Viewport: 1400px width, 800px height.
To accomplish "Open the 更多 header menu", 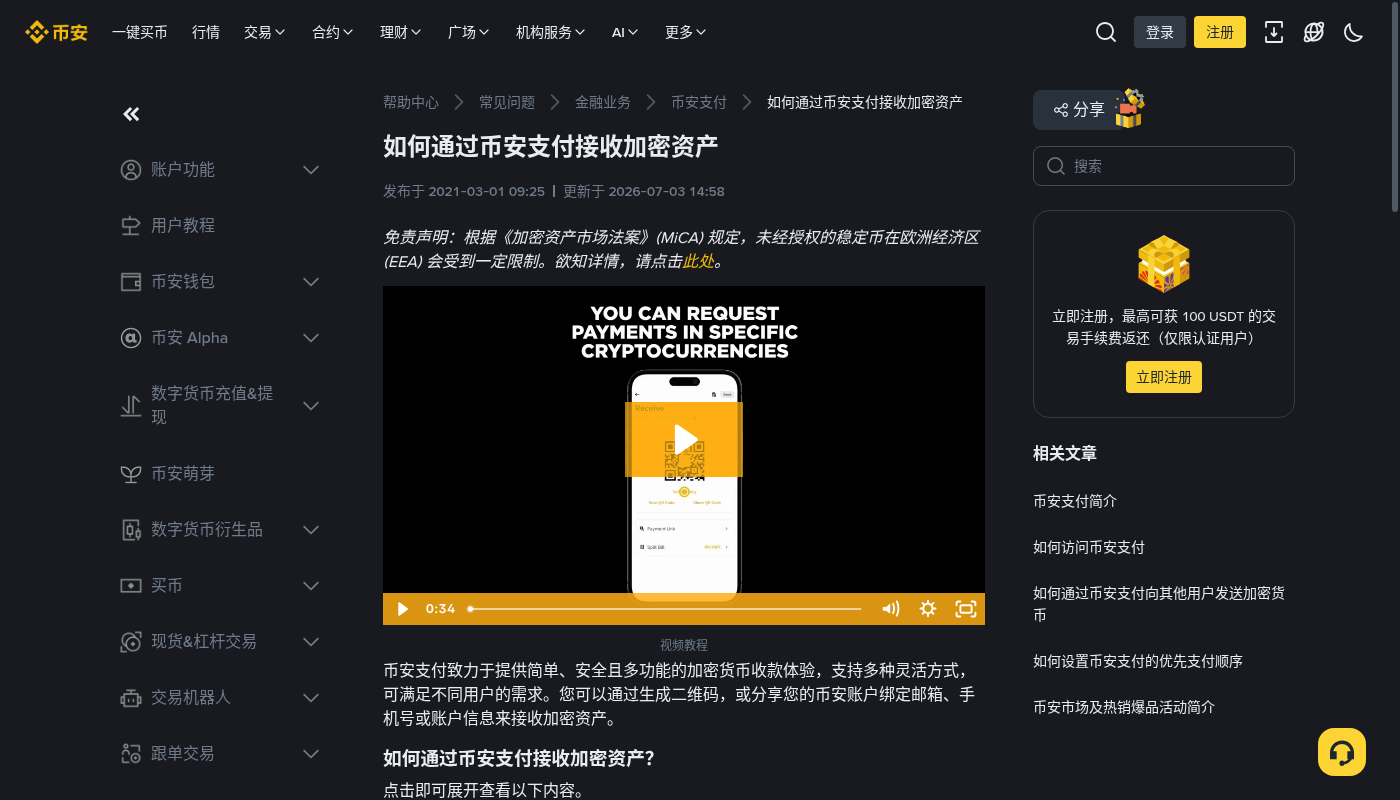I will coord(686,32).
